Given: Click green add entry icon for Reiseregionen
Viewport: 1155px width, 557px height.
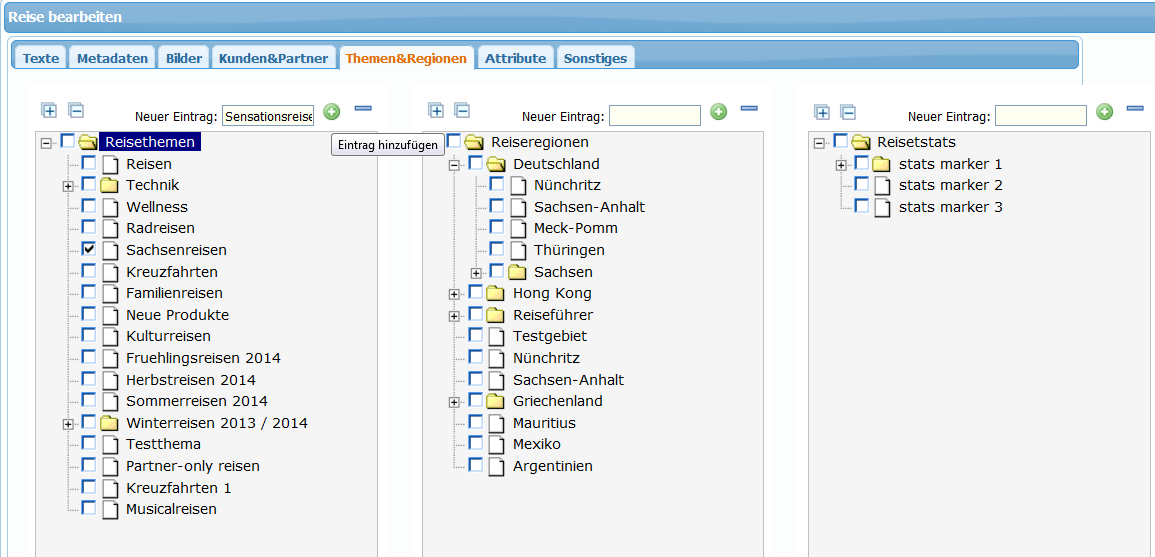Looking at the screenshot, I should [x=718, y=112].
